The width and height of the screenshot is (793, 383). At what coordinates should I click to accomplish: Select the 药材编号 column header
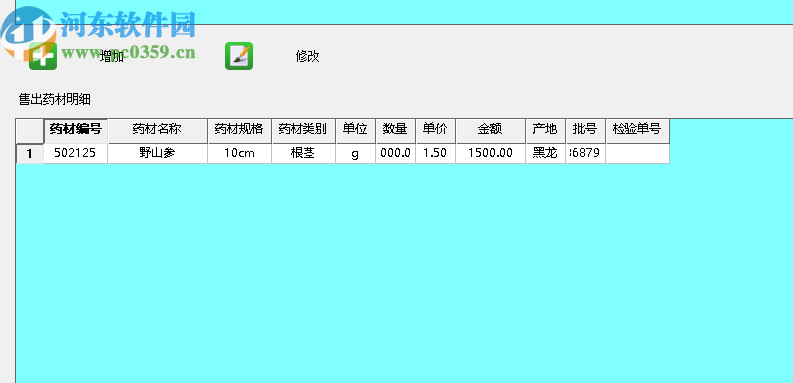point(75,131)
